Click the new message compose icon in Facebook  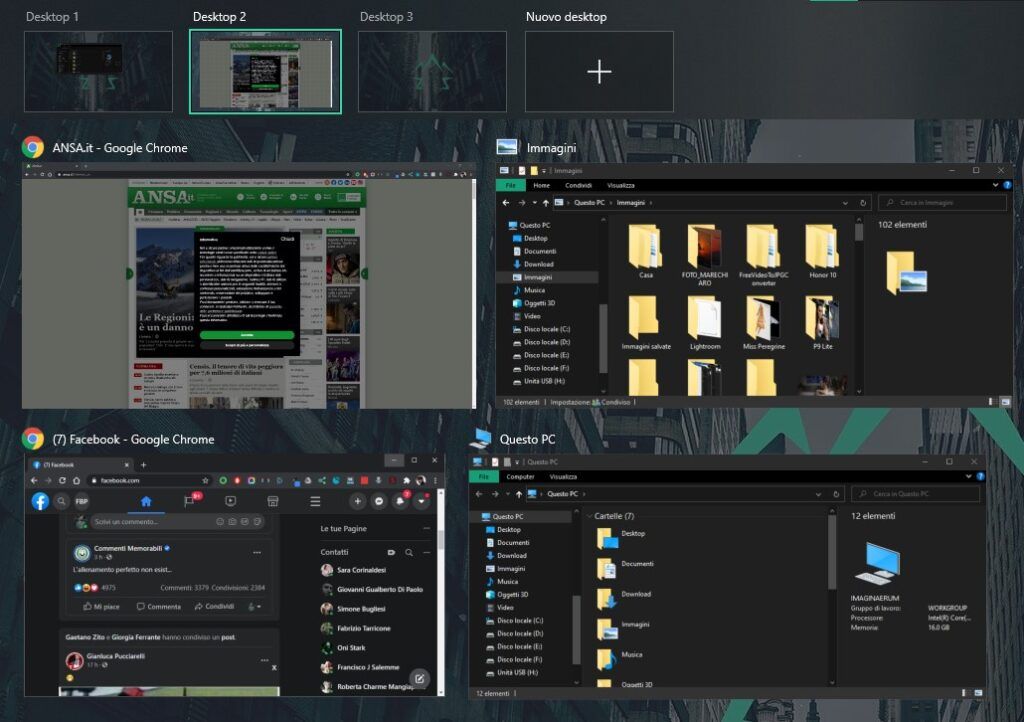tap(419, 678)
